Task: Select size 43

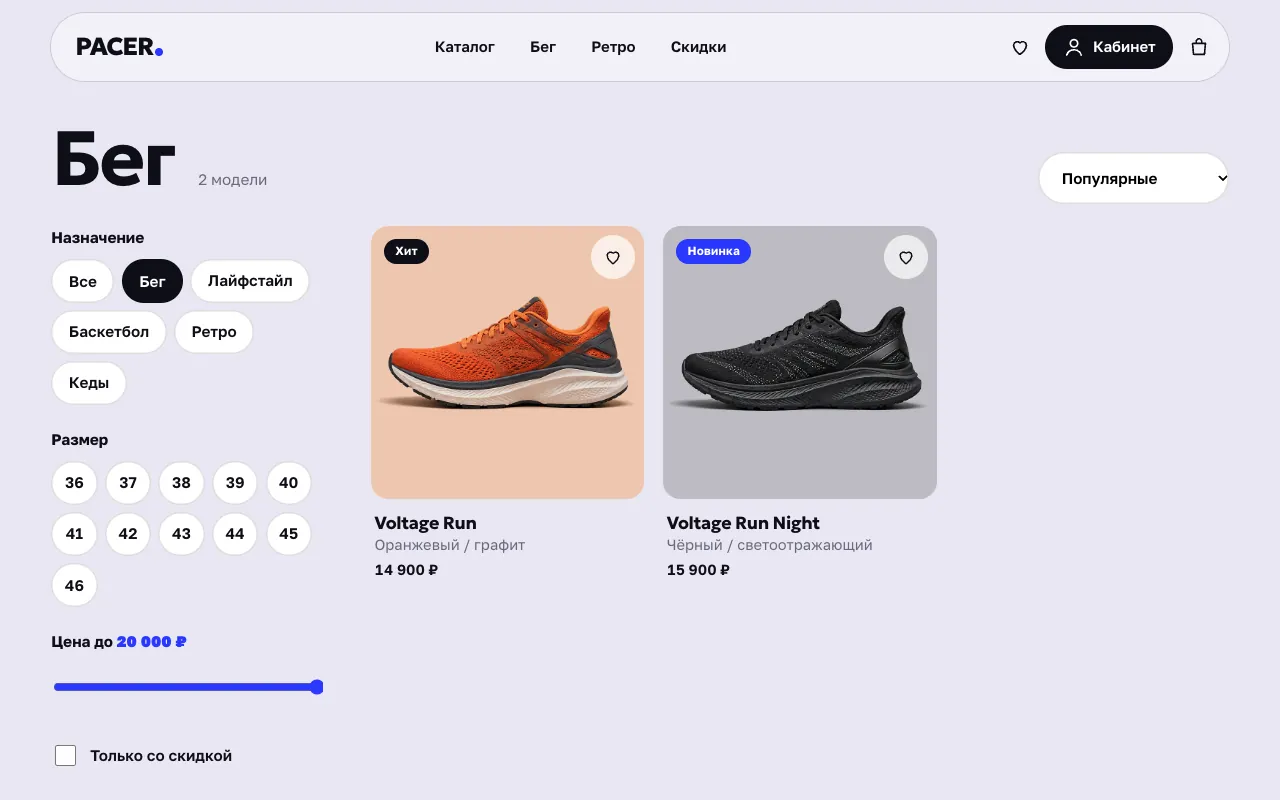Action: click(x=181, y=534)
